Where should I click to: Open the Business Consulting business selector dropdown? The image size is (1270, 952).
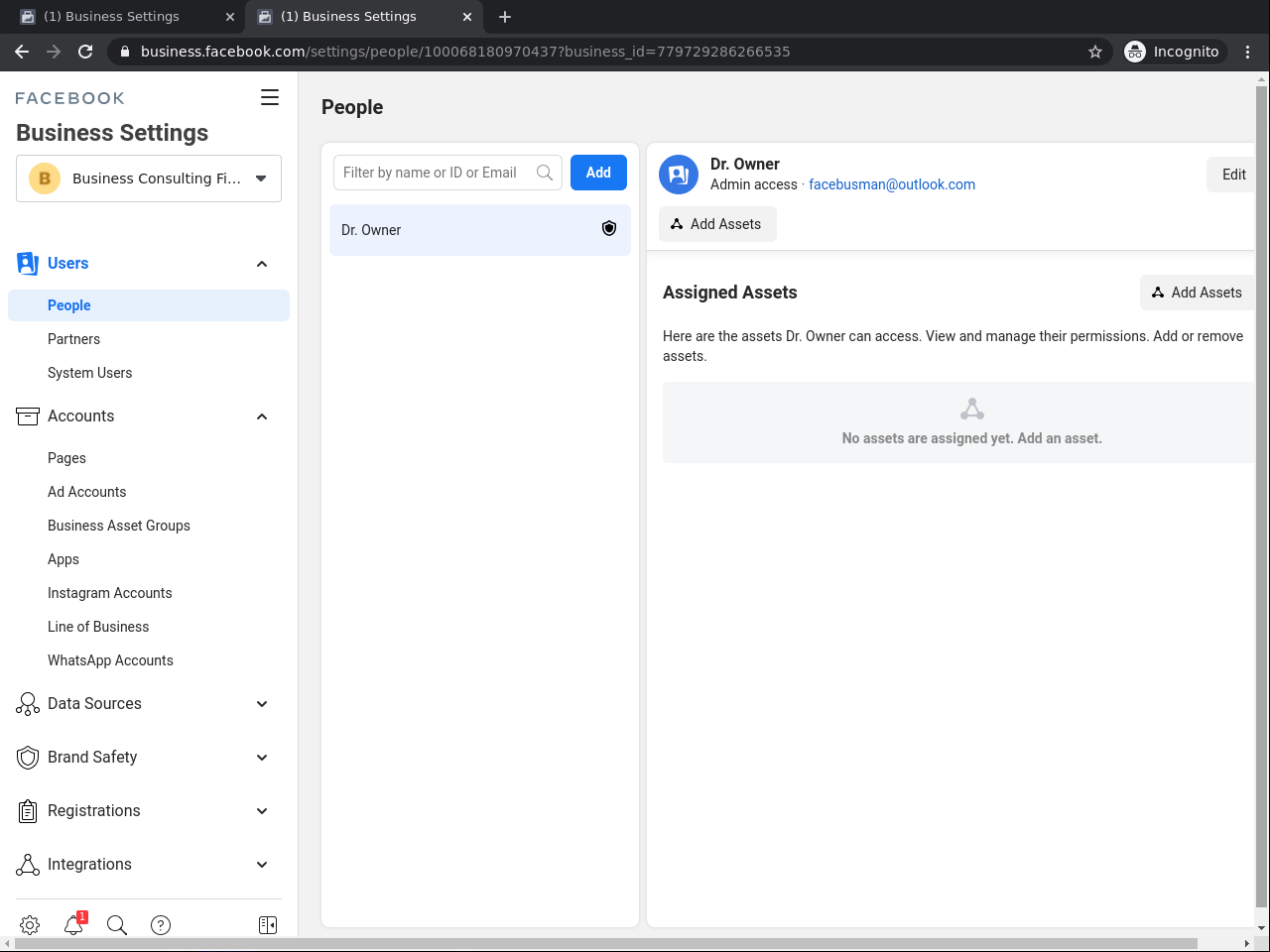point(149,178)
